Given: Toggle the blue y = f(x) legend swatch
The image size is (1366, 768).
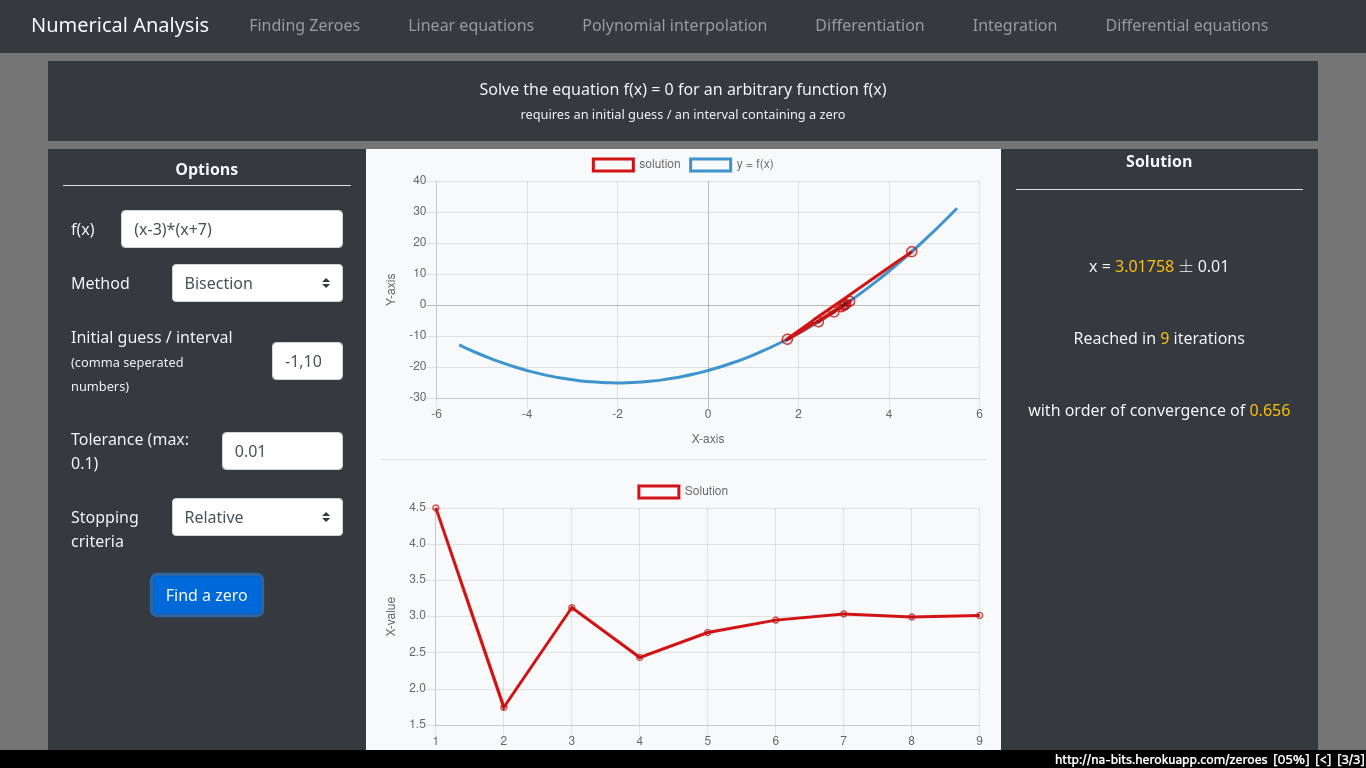Looking at the screenshot, I should click(710, 165).
